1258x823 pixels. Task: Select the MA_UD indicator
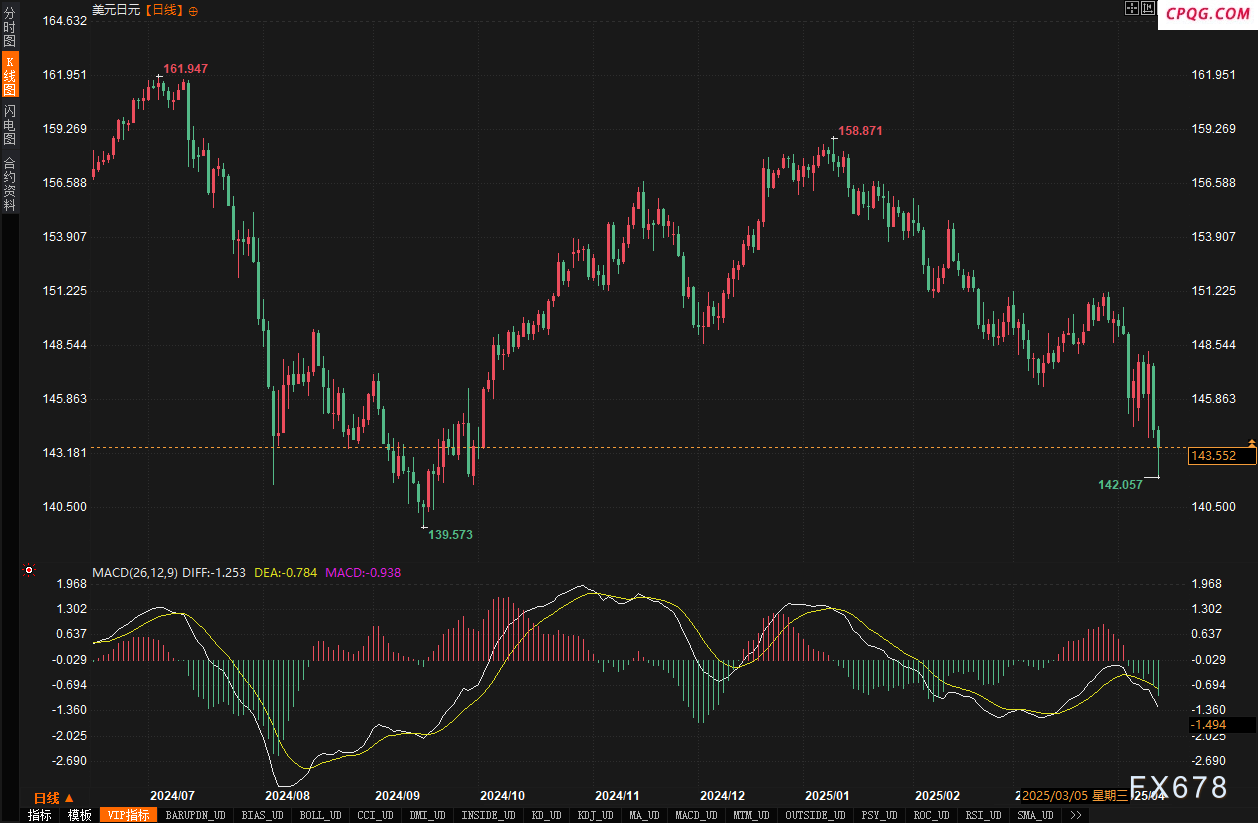point(645,815)
